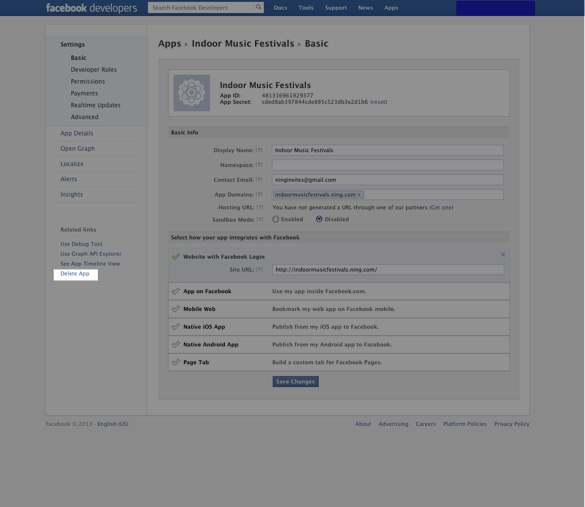Expand the Open Graph sidebar section

78,148
